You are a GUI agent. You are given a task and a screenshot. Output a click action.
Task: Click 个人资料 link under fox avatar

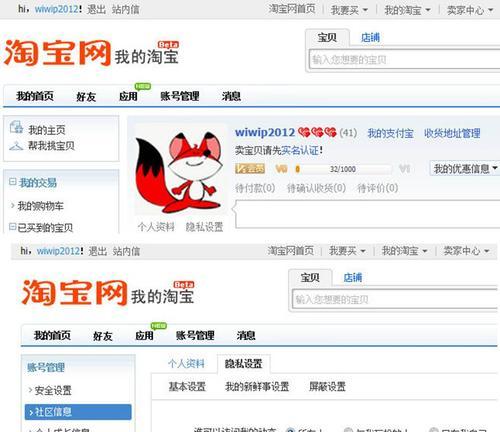[x=156, y=227]
